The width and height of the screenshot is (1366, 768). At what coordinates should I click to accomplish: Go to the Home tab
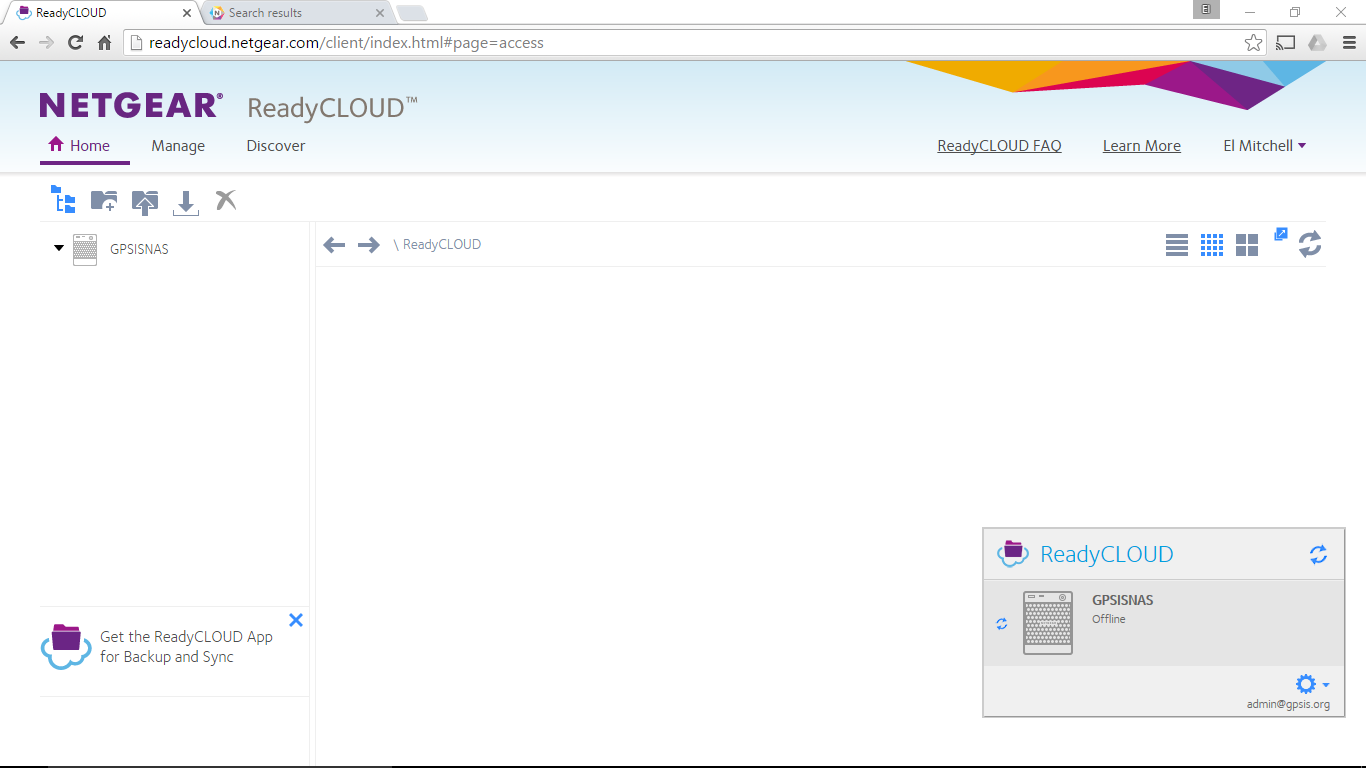pos(79,146)
